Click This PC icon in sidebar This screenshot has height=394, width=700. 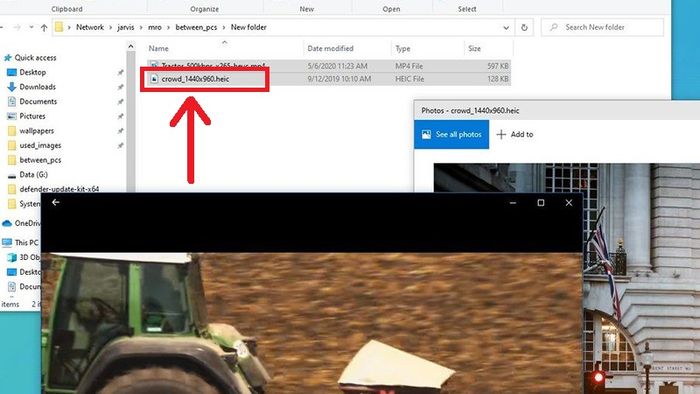[x=7, y=242]
